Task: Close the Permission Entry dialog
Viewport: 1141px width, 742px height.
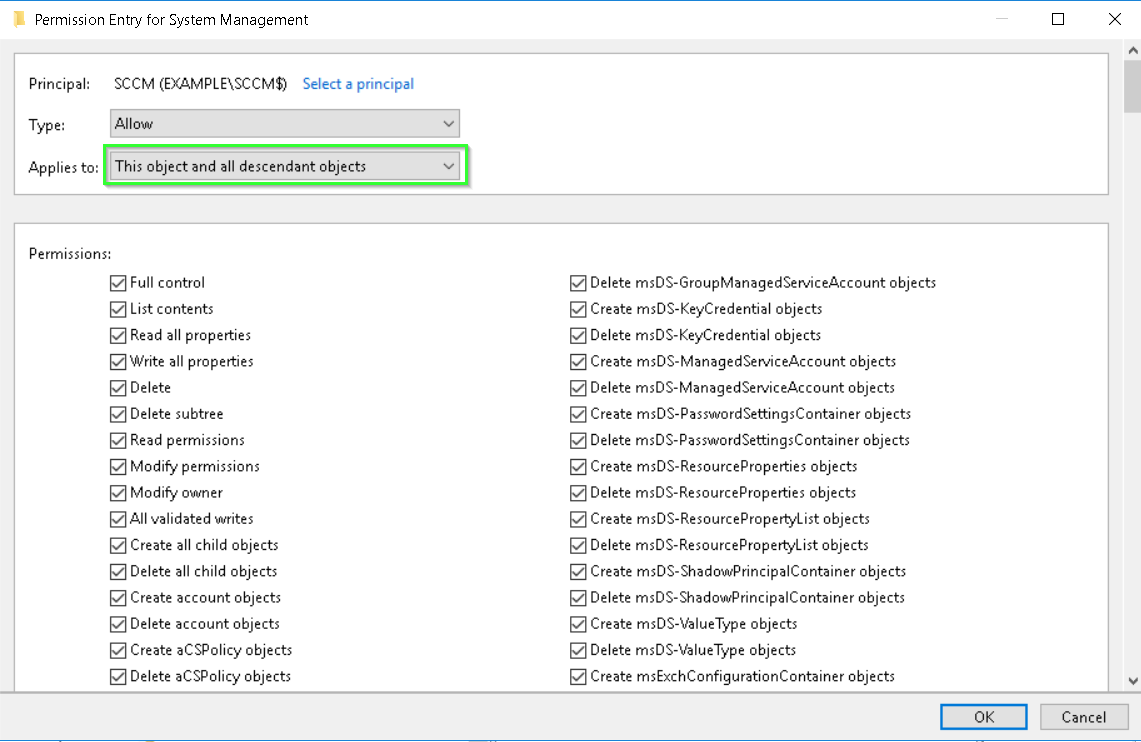Action: pyautogui.click(x=1114, y=19)
